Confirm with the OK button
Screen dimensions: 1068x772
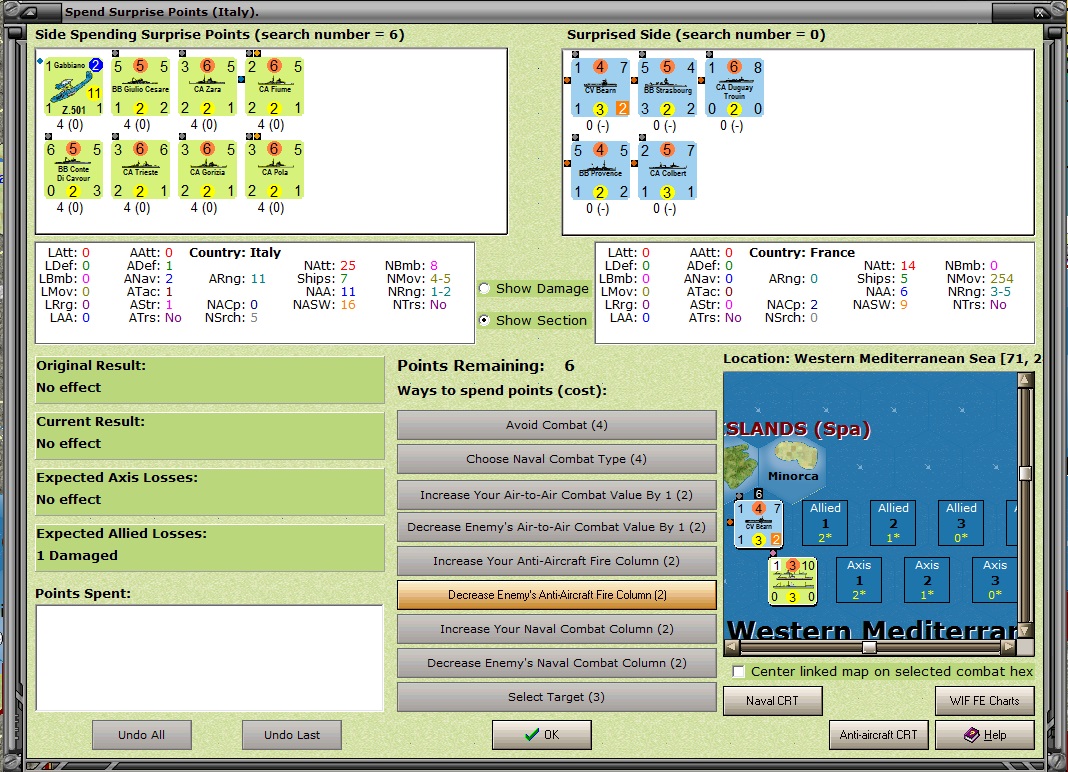click(x=541, y=735)
